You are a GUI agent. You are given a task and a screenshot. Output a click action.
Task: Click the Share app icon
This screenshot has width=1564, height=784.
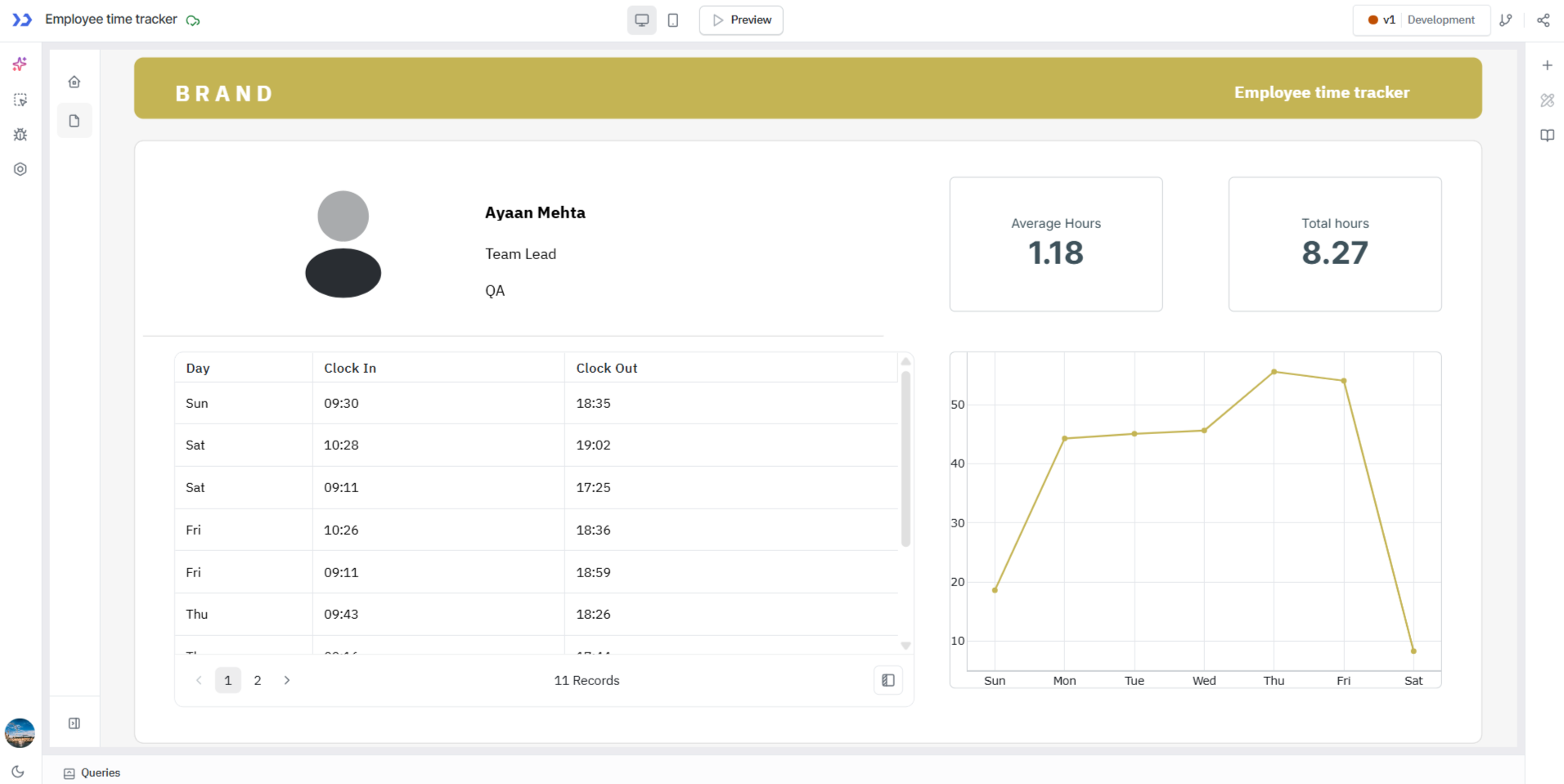[1544, 20]
